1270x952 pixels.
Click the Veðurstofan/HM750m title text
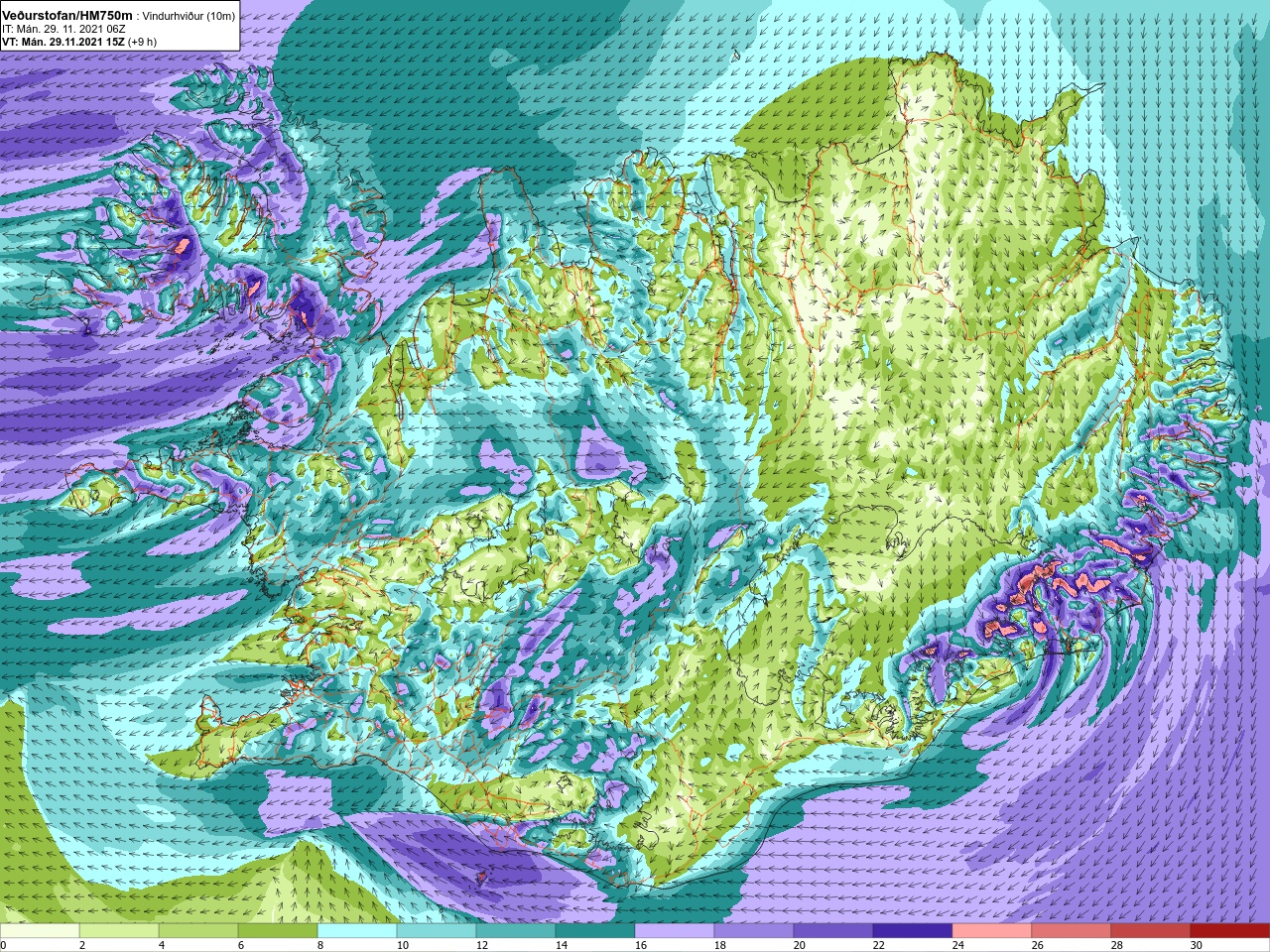[66, 14]
